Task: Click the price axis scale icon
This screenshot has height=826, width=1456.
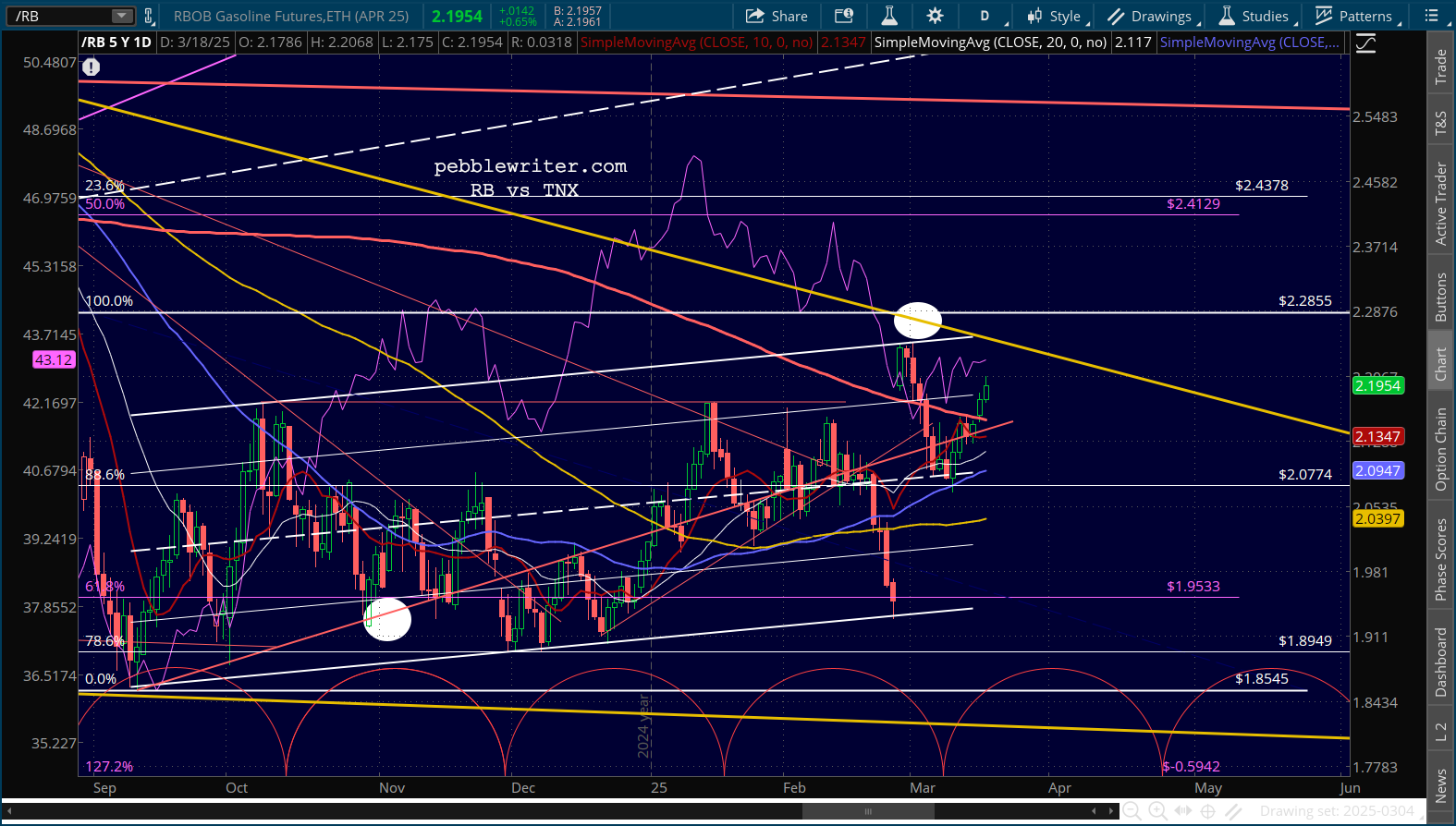Action: [x=1365, y=43]
